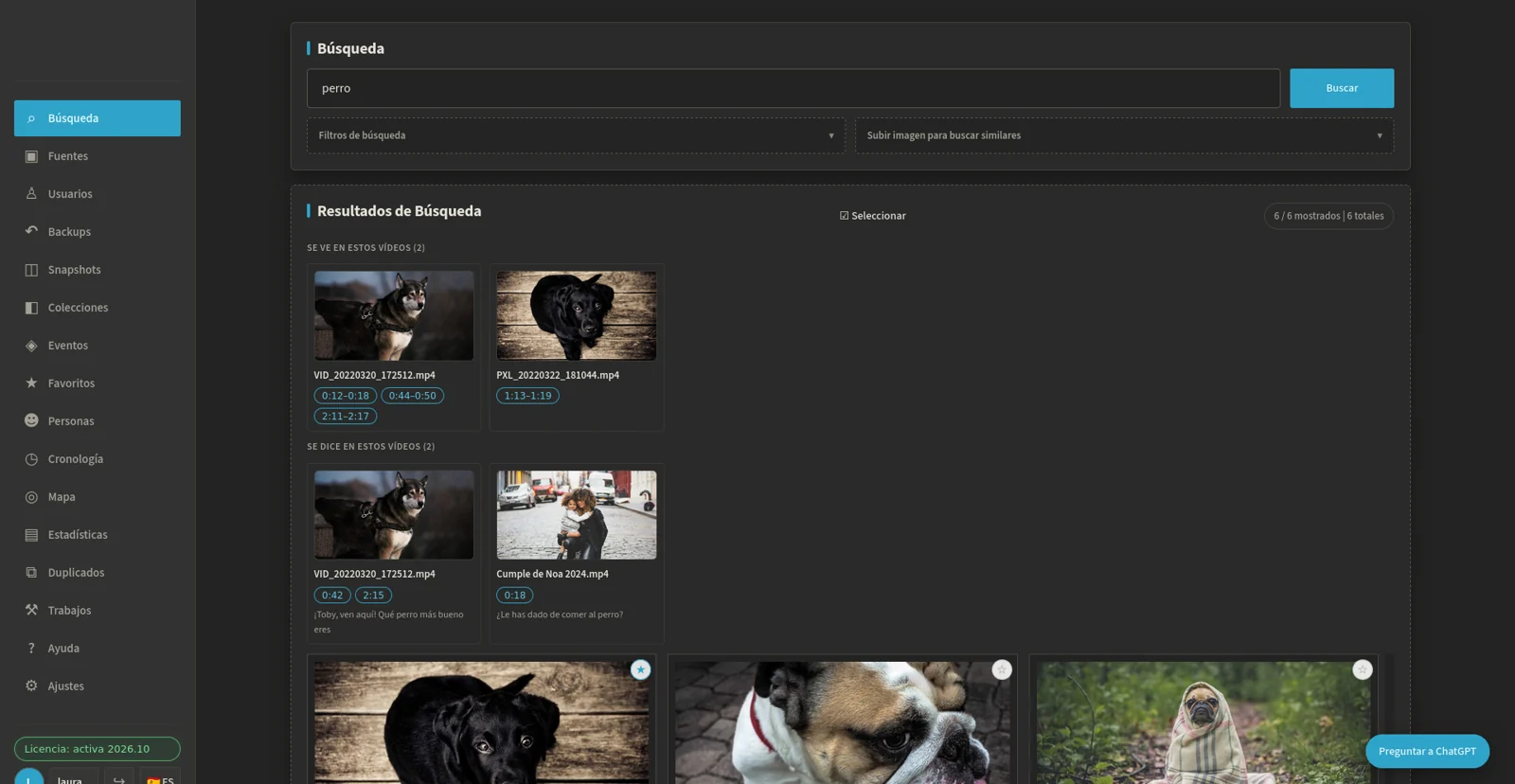Open the PXL_20220322_181044.mp4 thumbnail
The height and width of the screenshot is (784, 1515).
tap(577, 315)
